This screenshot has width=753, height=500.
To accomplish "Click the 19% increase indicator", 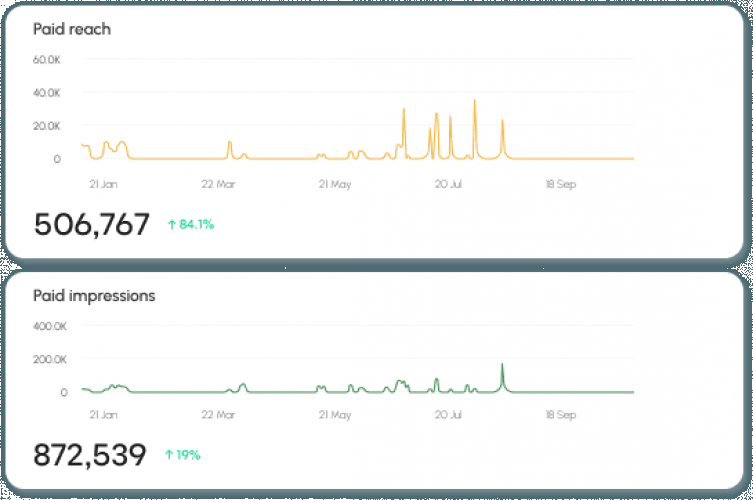I will click(182, 455).
